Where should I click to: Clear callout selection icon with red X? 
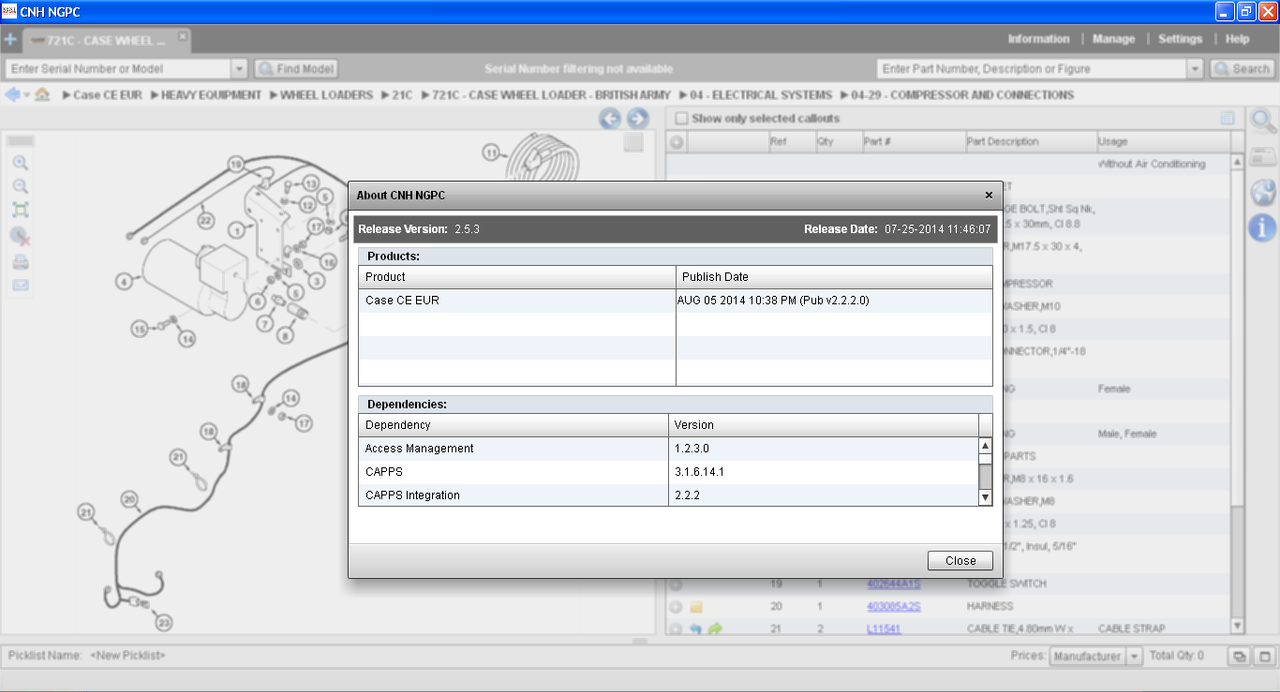point(20,237)
